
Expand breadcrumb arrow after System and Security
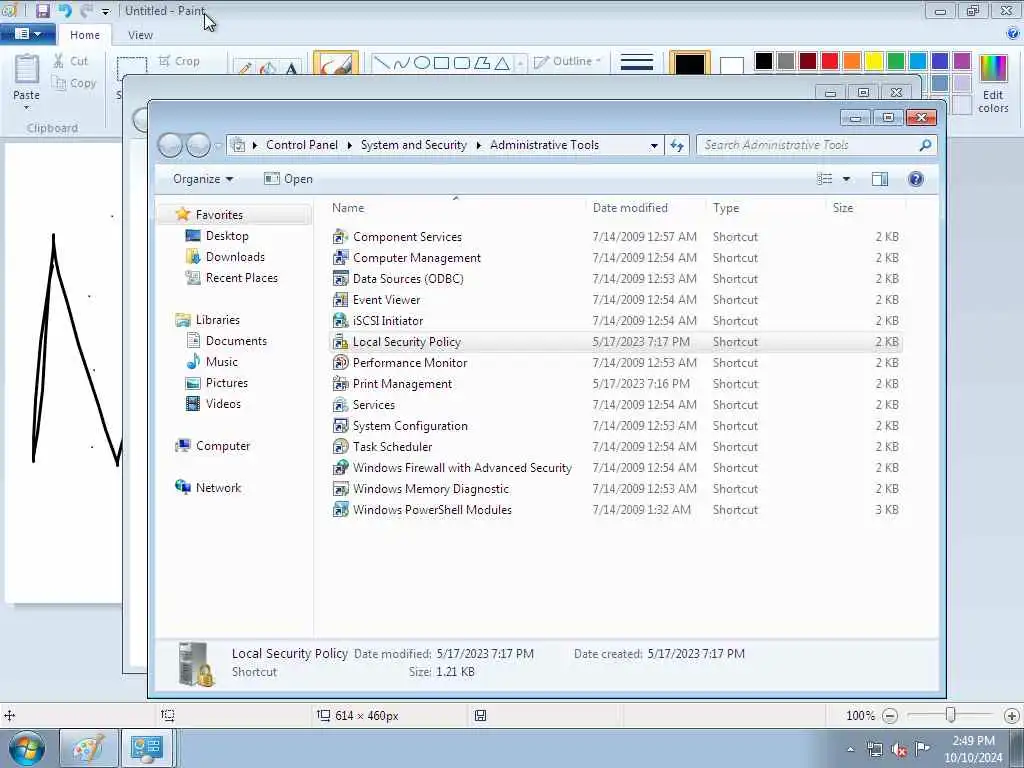pyautogui.click(x=479, y=145)
